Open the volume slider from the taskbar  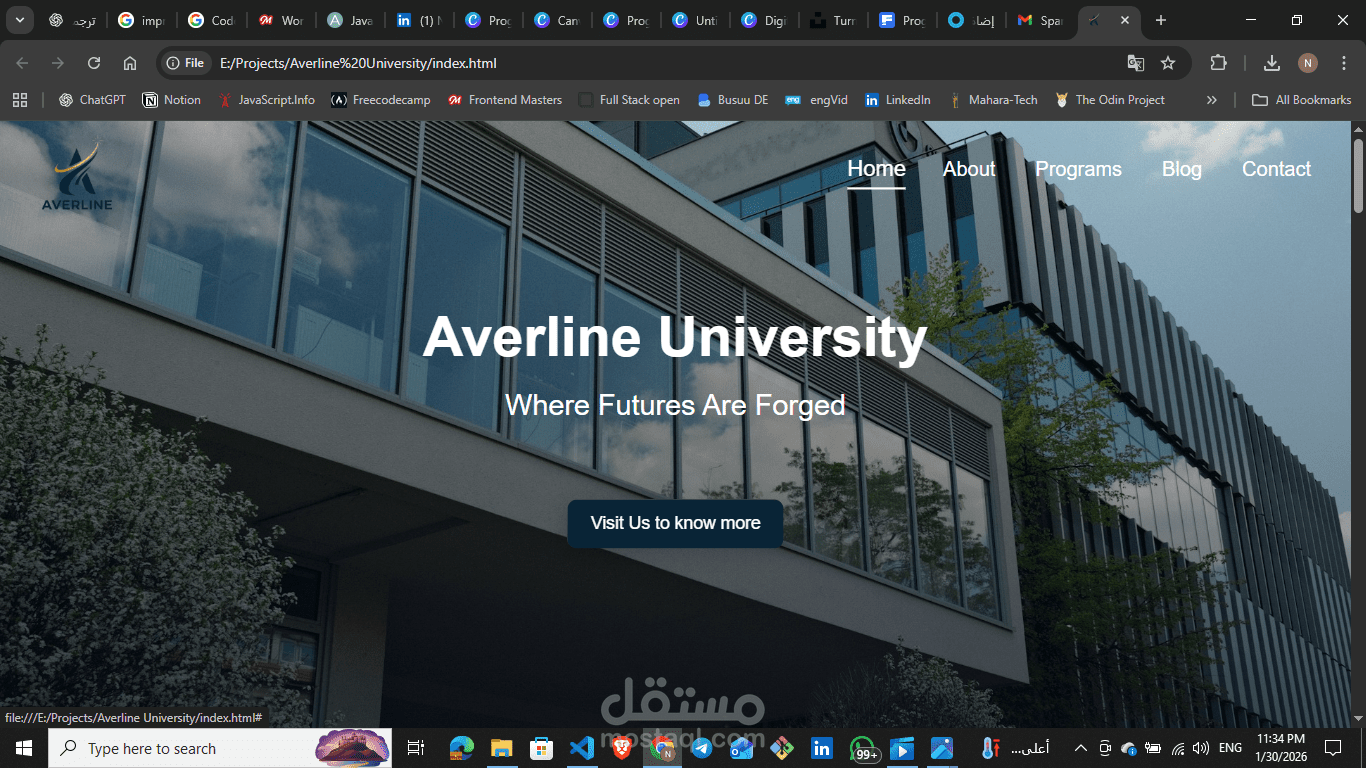coord(1200,748)
